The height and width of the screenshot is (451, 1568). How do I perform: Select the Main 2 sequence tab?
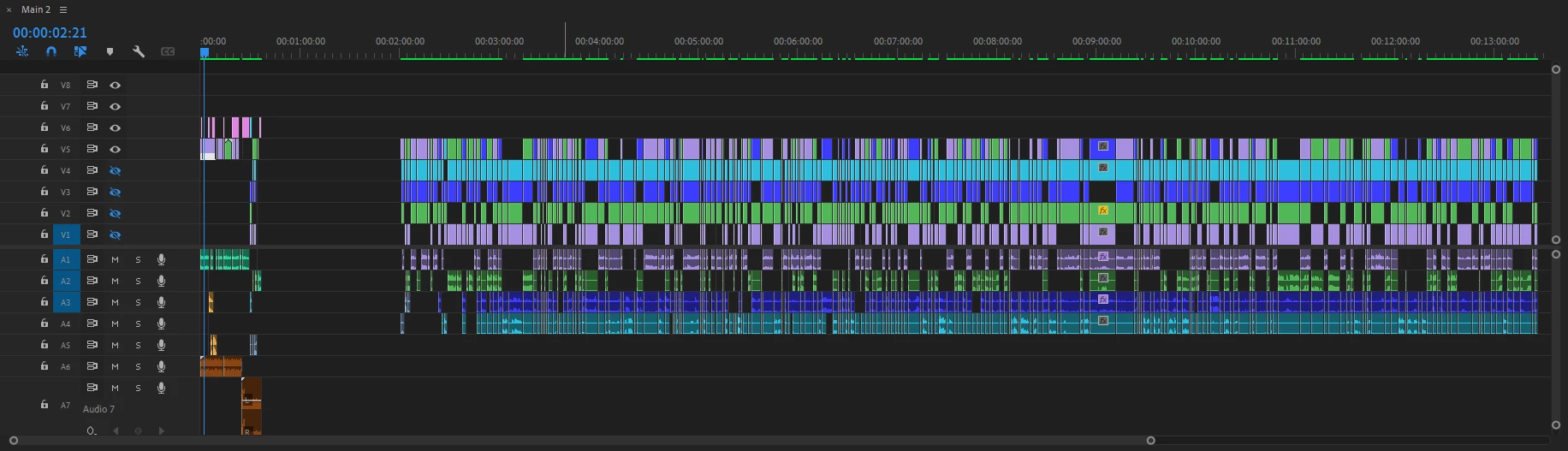(36, 9)
